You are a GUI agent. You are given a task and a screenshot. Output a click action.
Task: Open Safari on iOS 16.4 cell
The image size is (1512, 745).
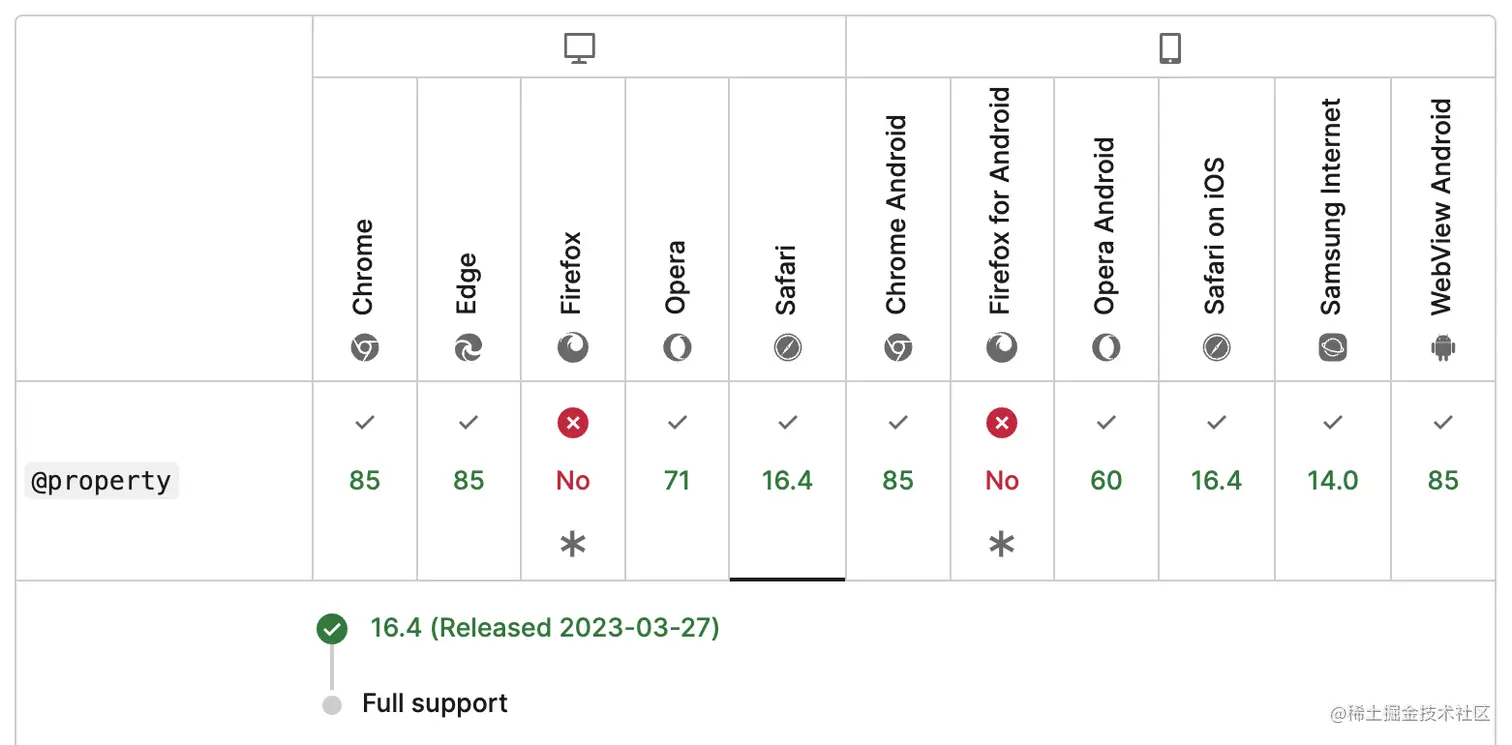pyautogui.click(x=1216, y=480)
